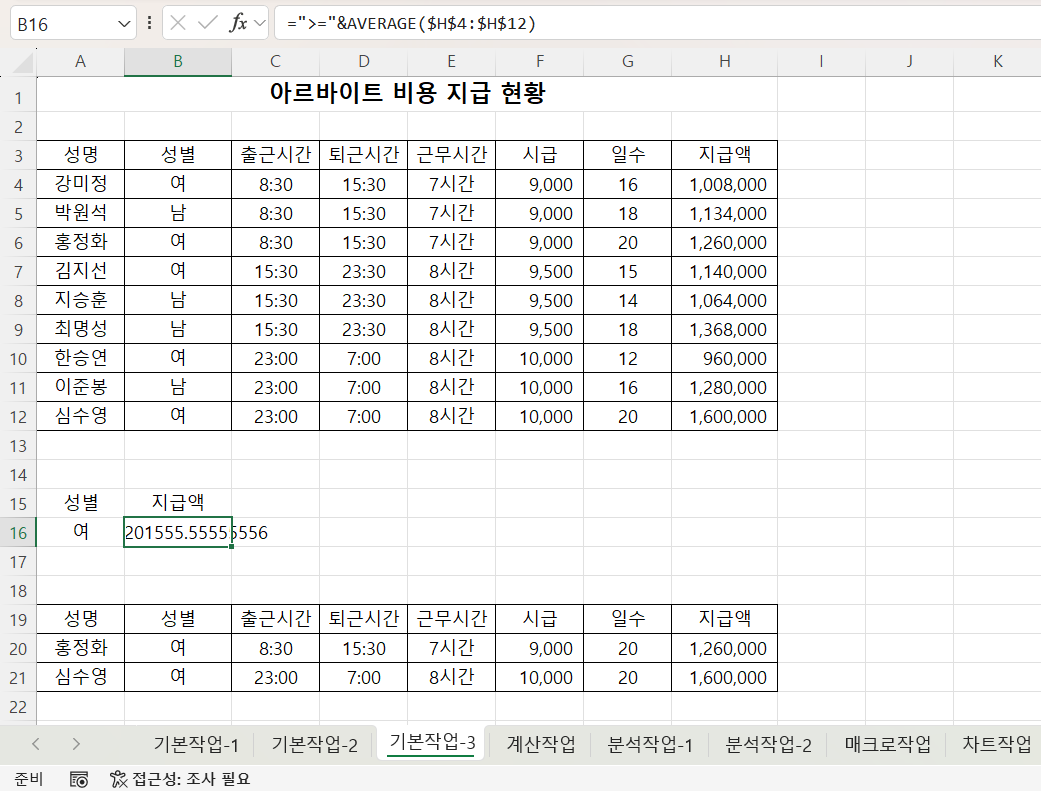Click the 퇴근시간 header in row 19
This screenshot has height=791, width=1041.
click(x=364, y=619)
